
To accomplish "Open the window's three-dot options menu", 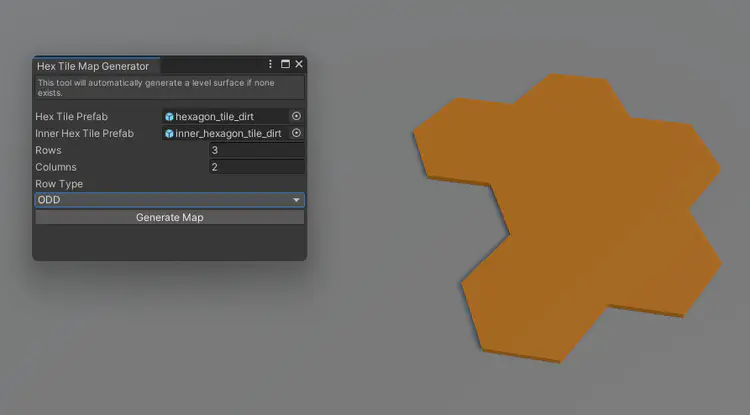I will pos(270,64).
